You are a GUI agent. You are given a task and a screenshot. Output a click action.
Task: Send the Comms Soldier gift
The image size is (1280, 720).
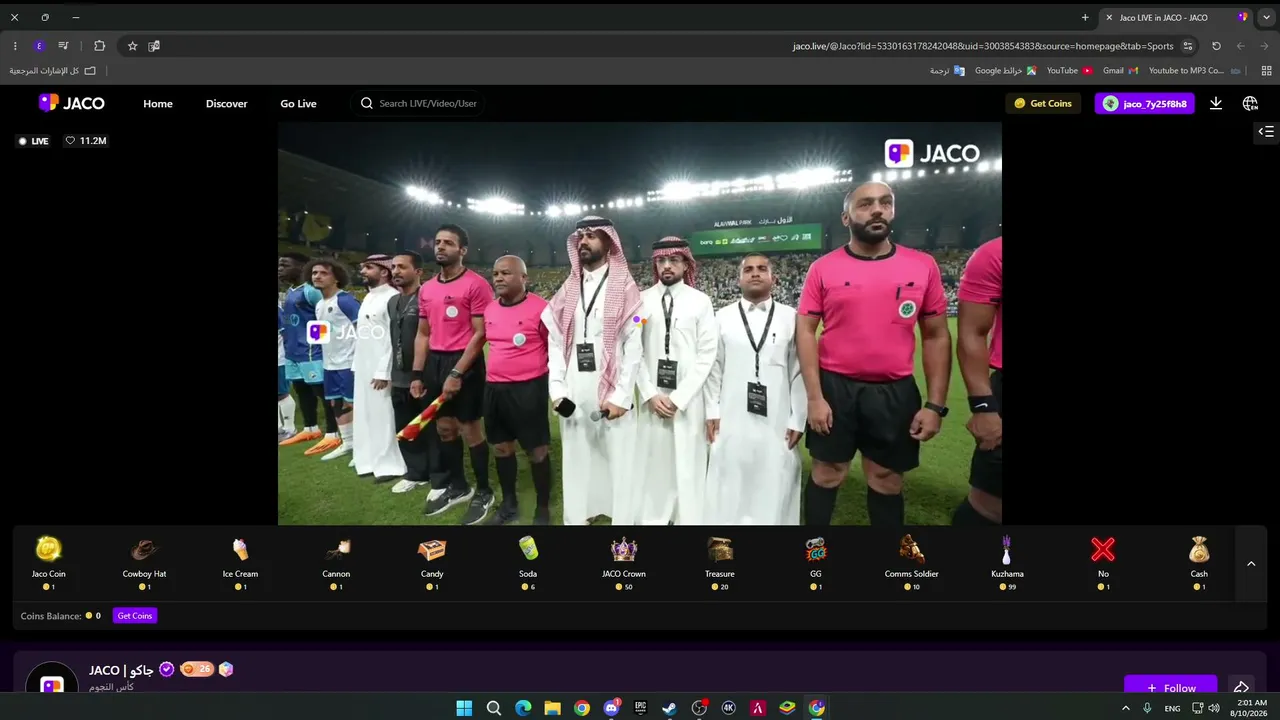click(911, 563)
